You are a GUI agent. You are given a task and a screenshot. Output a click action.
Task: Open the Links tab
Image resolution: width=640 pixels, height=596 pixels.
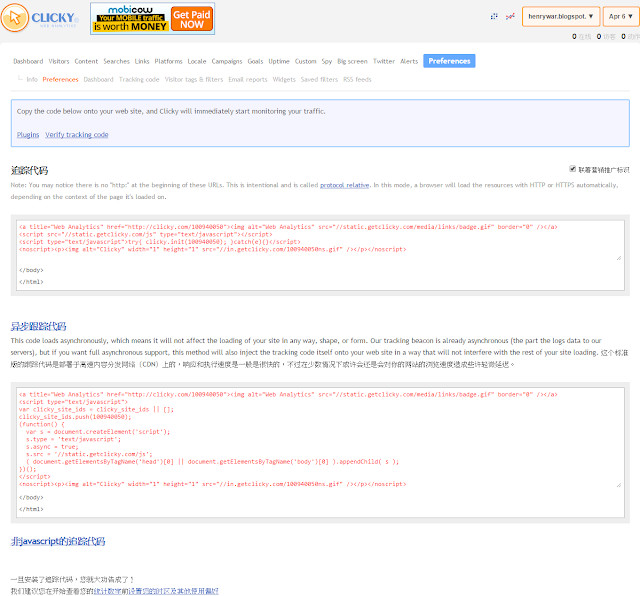(x=142, y=61)
